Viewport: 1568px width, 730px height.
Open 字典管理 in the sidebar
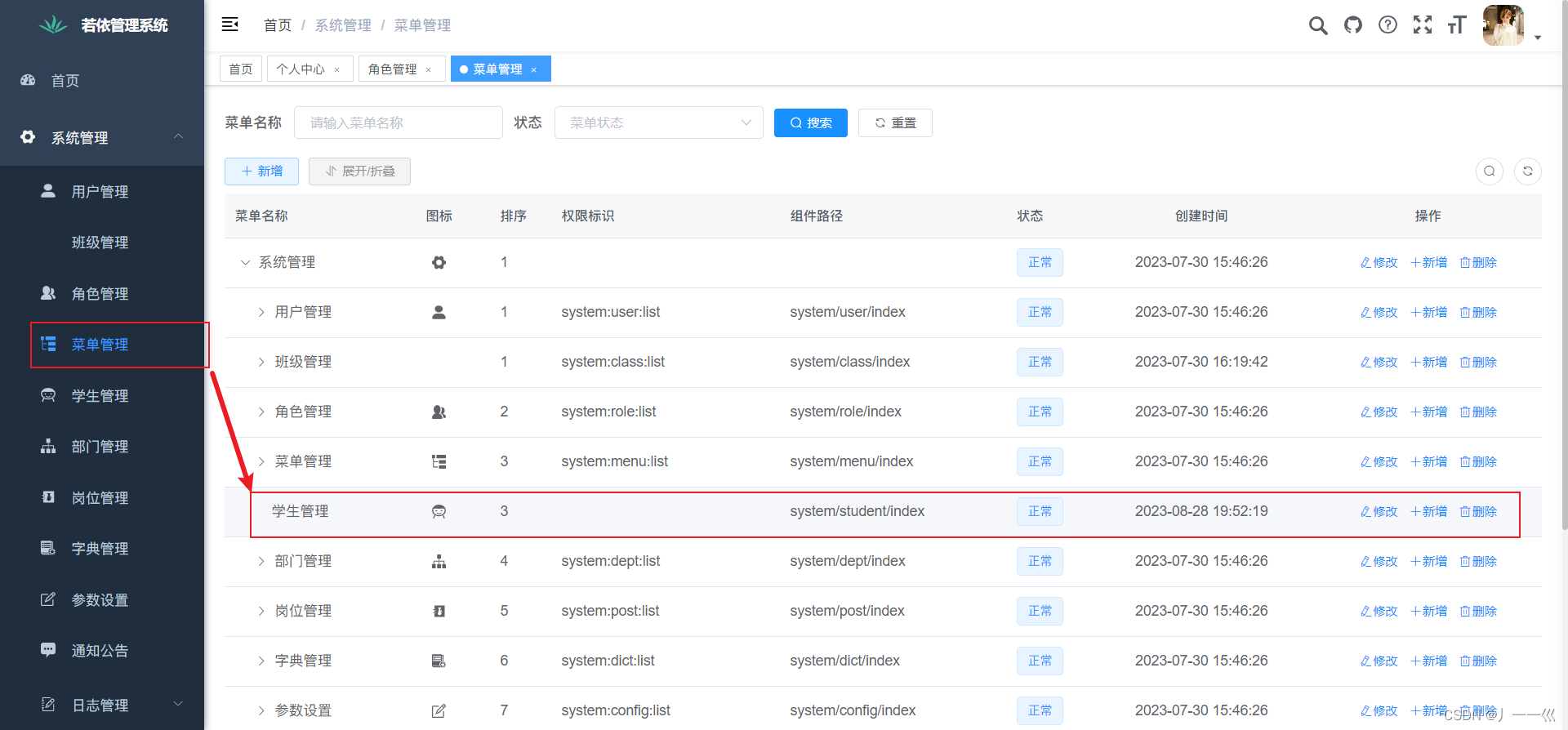(x=102, y=549)
